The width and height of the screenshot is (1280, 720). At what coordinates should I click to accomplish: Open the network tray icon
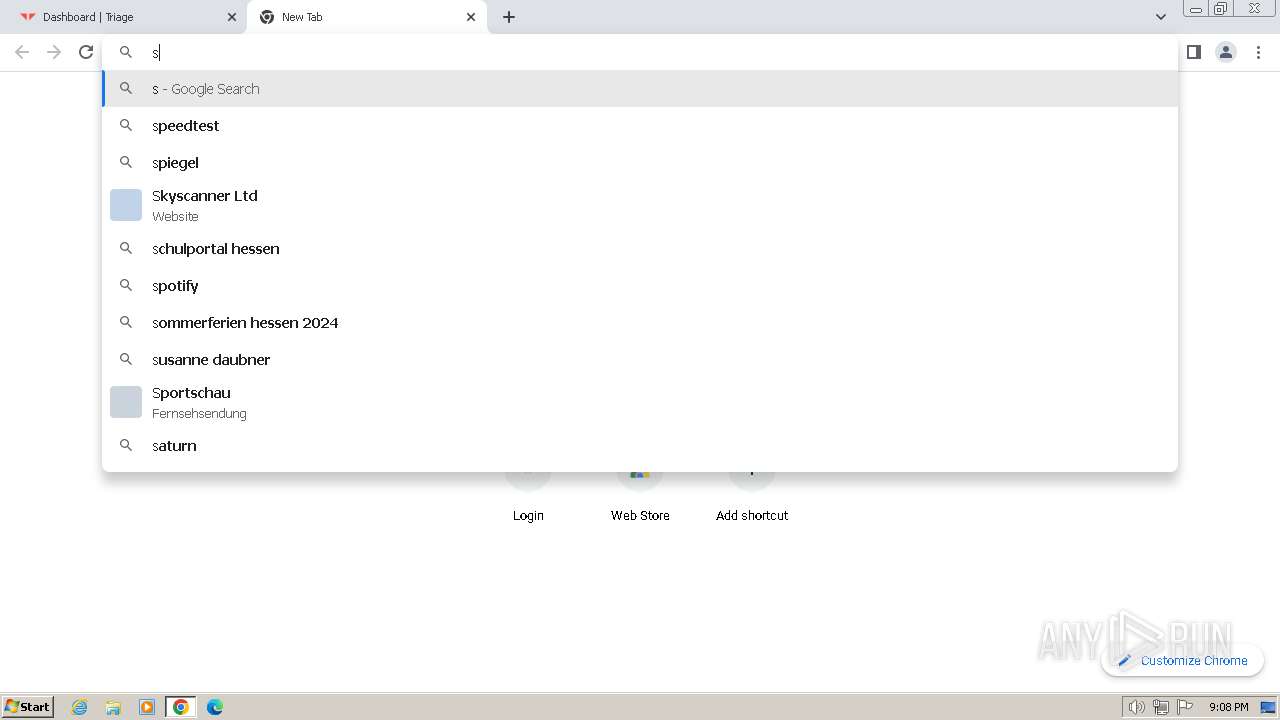pyautogui.click(x=1160, y=707)
